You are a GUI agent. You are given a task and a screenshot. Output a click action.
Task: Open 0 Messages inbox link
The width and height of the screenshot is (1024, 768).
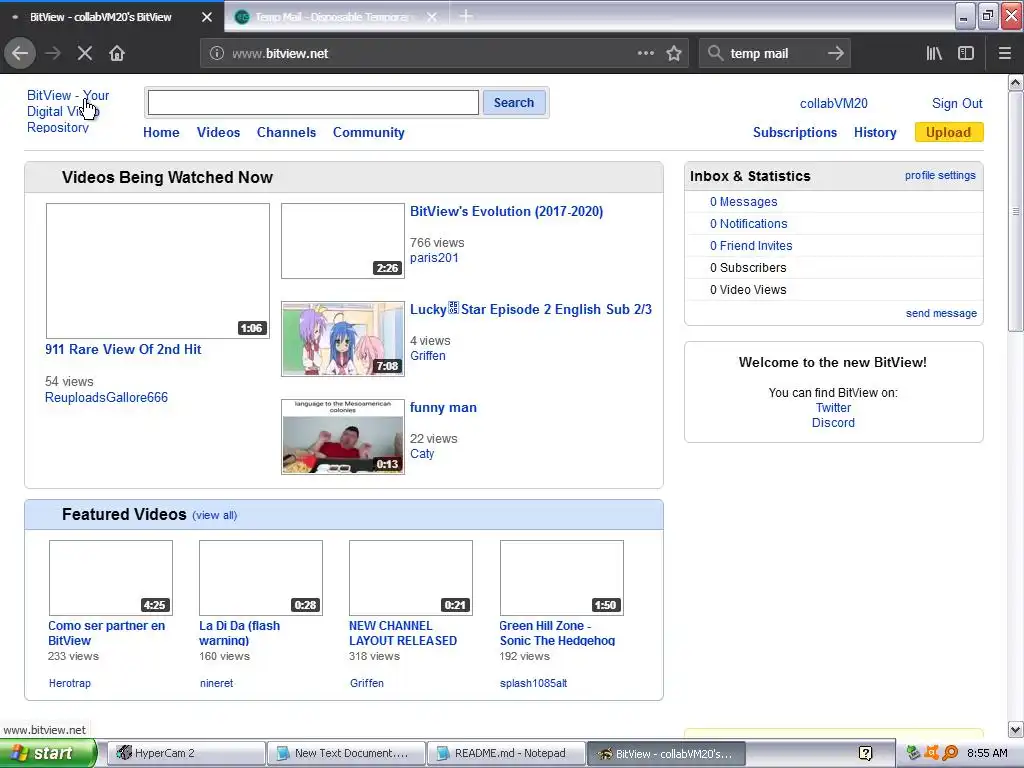pyautogui.click(x=743, y=202)
